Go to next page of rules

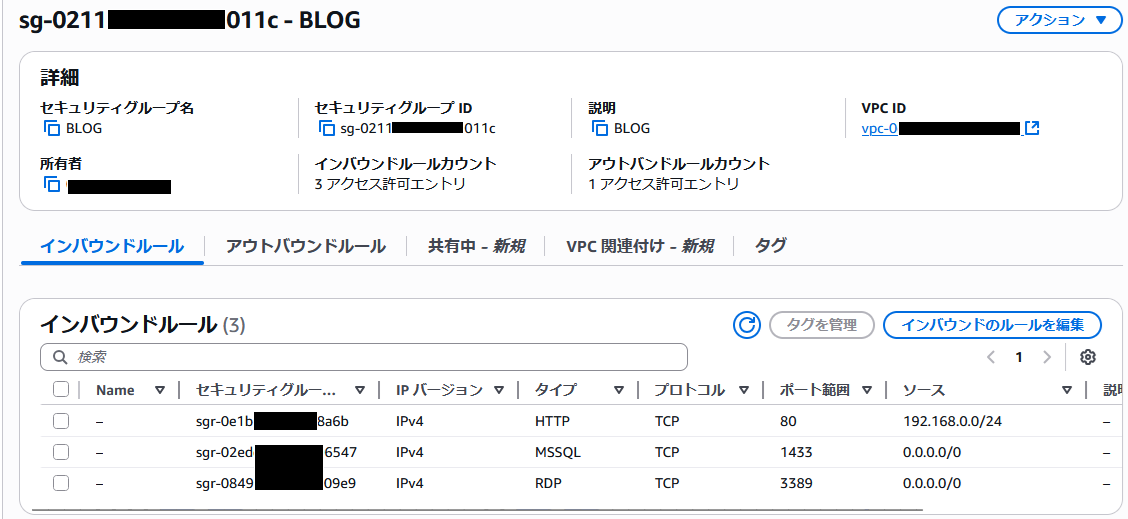point(1047,357)
